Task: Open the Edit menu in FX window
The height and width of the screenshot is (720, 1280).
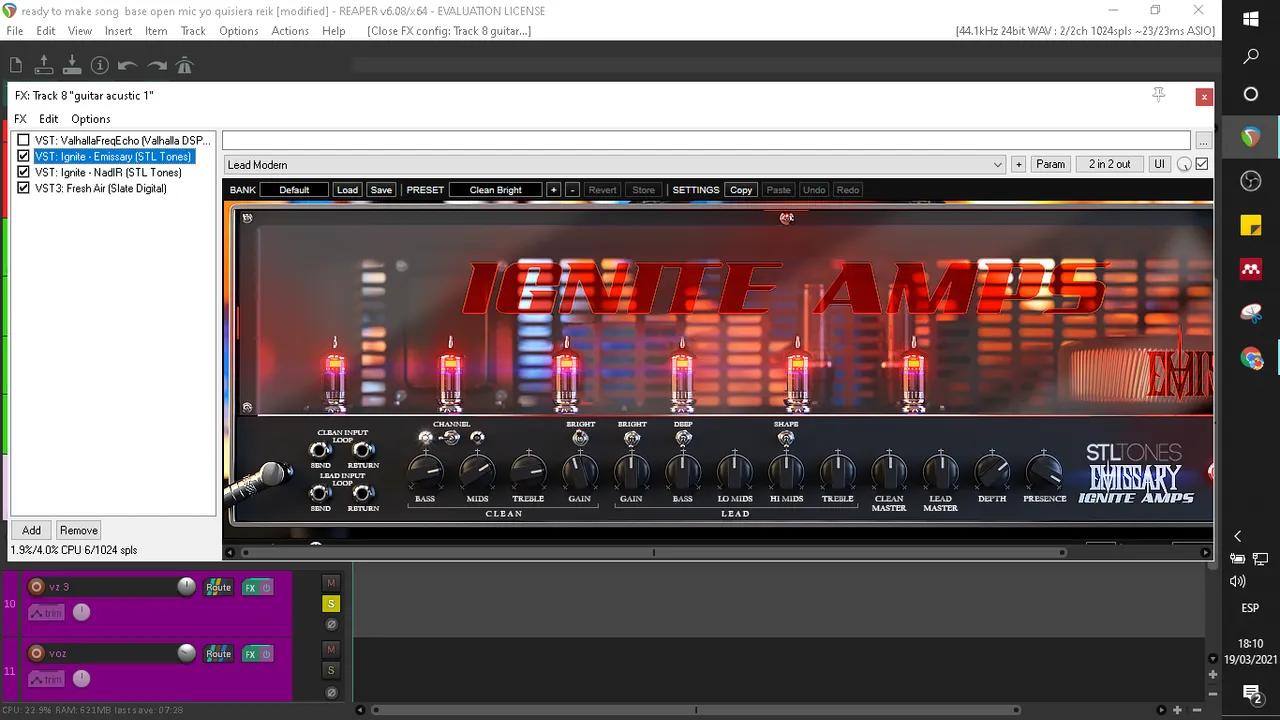Action: (x=49, y=119)
